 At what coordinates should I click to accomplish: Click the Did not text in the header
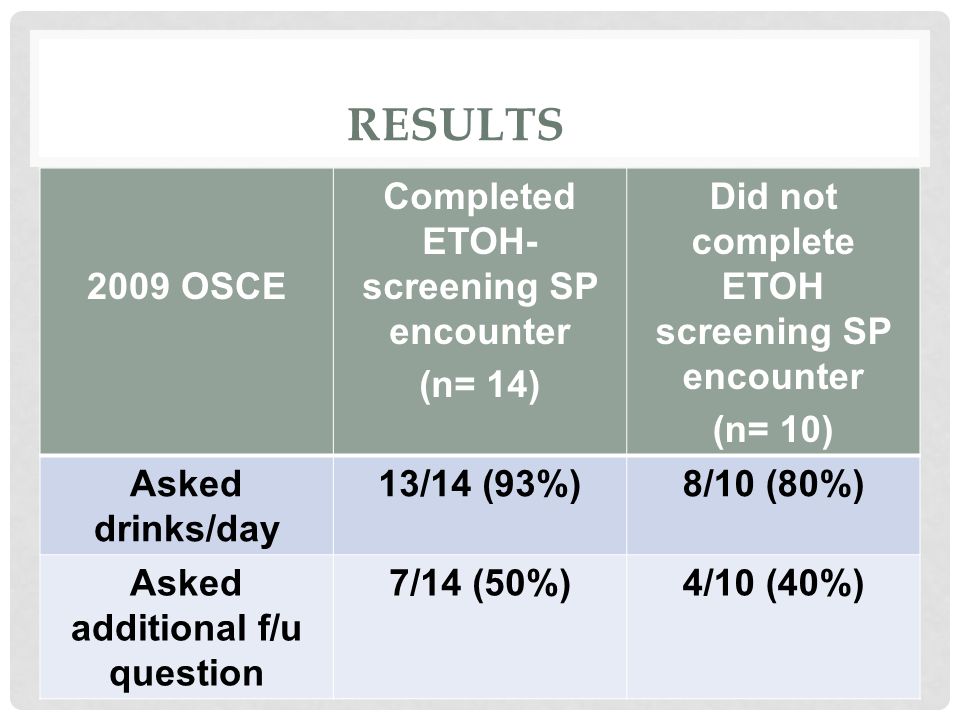(773, 197)
